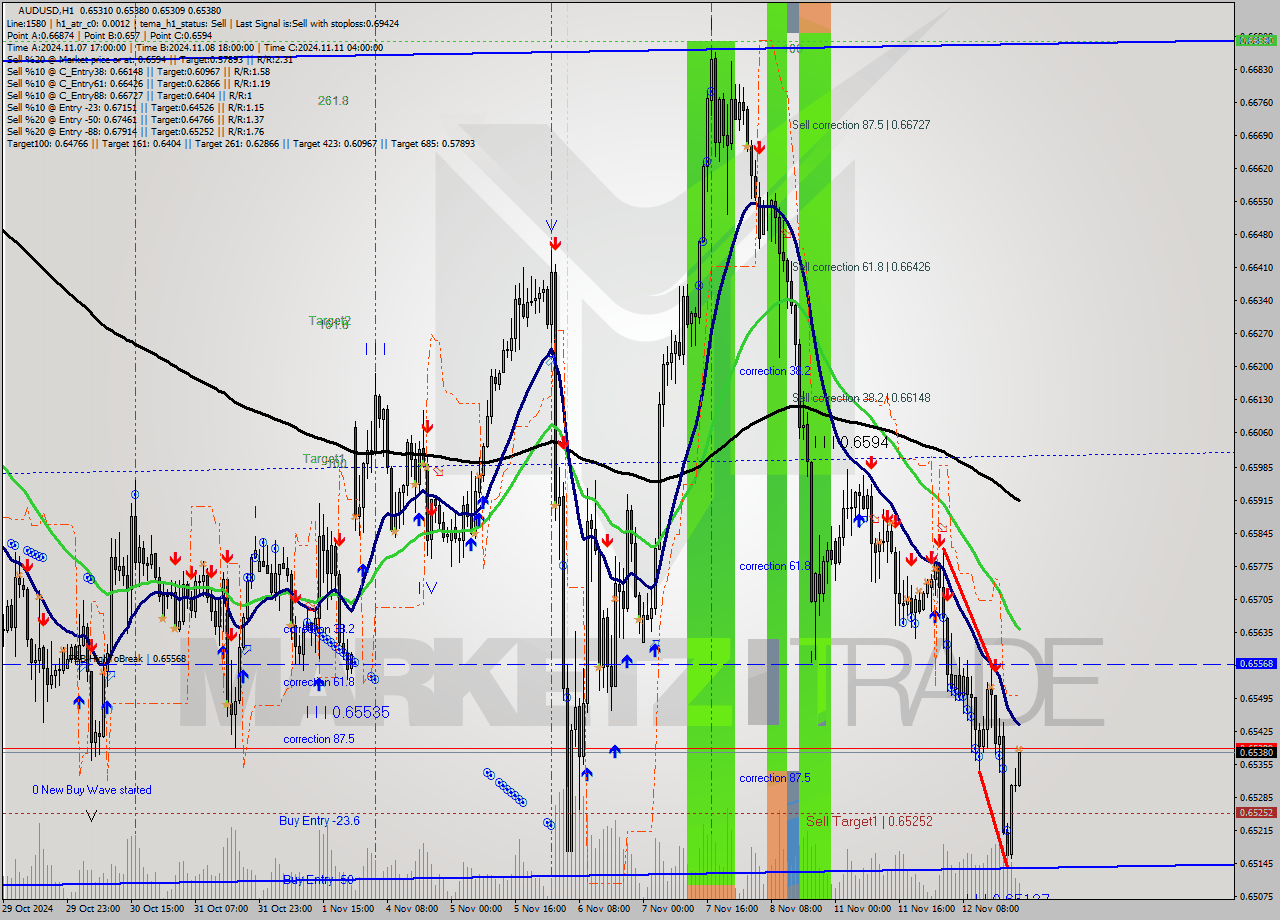
Task: Click the 'FSB-HighToBreak | 0.65568' label
Action: pyautogui.click(x=127, y=659)
